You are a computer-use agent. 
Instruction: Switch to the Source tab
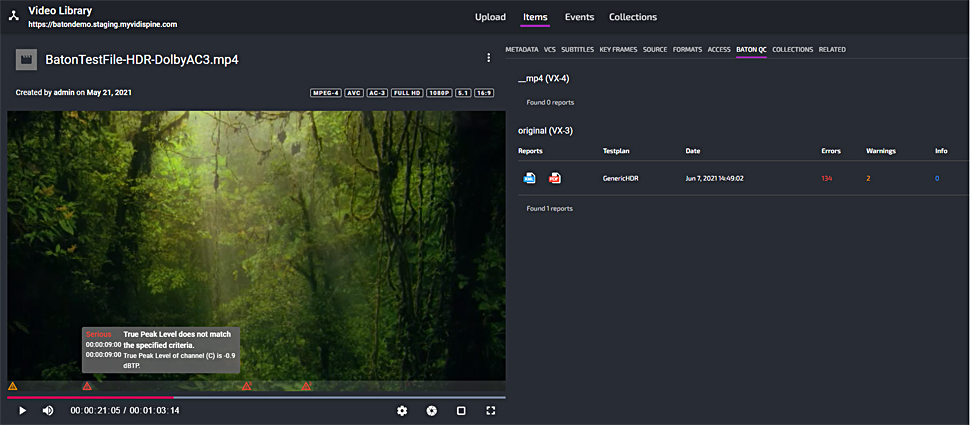pos(655,49)
